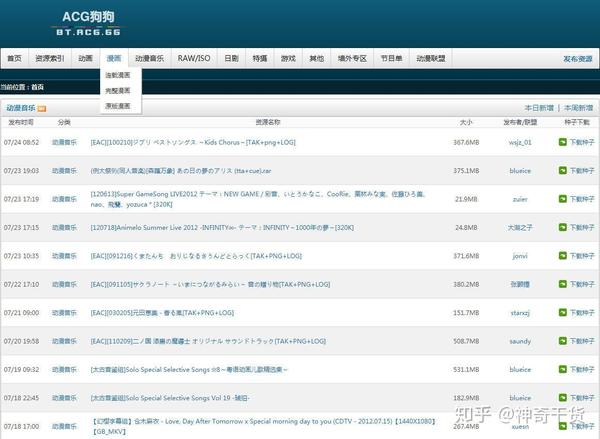Image resolution: width=600 pixels, height=439 pixels.
Task: Click the download icon for the 24.8MB Animelo torrent
Action: coord(562,227)
